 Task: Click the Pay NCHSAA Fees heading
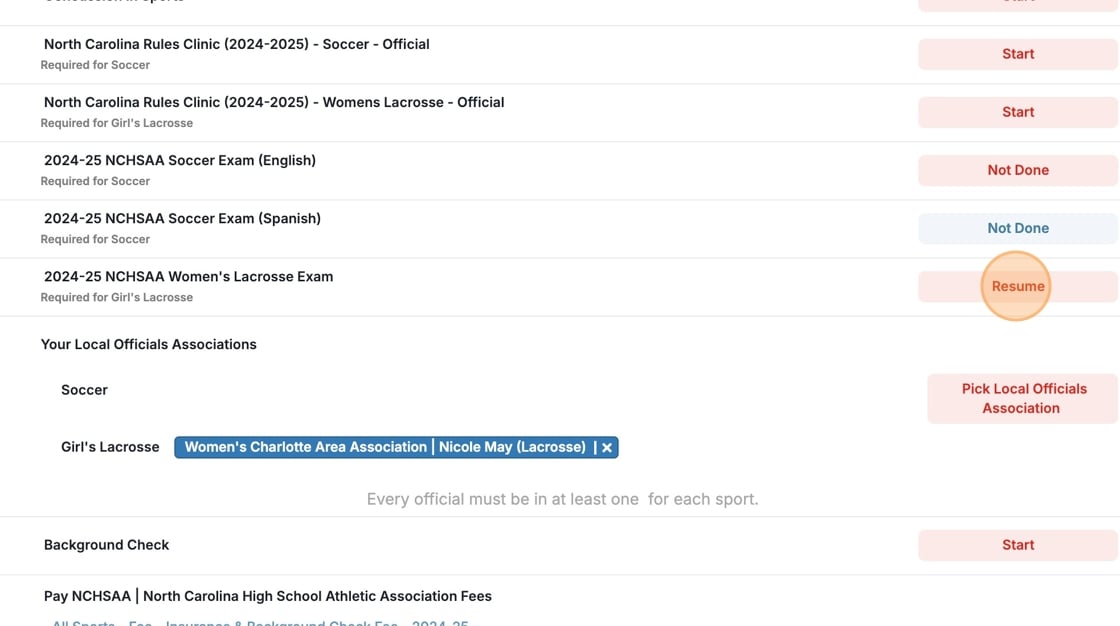click(x=267, y=596)
